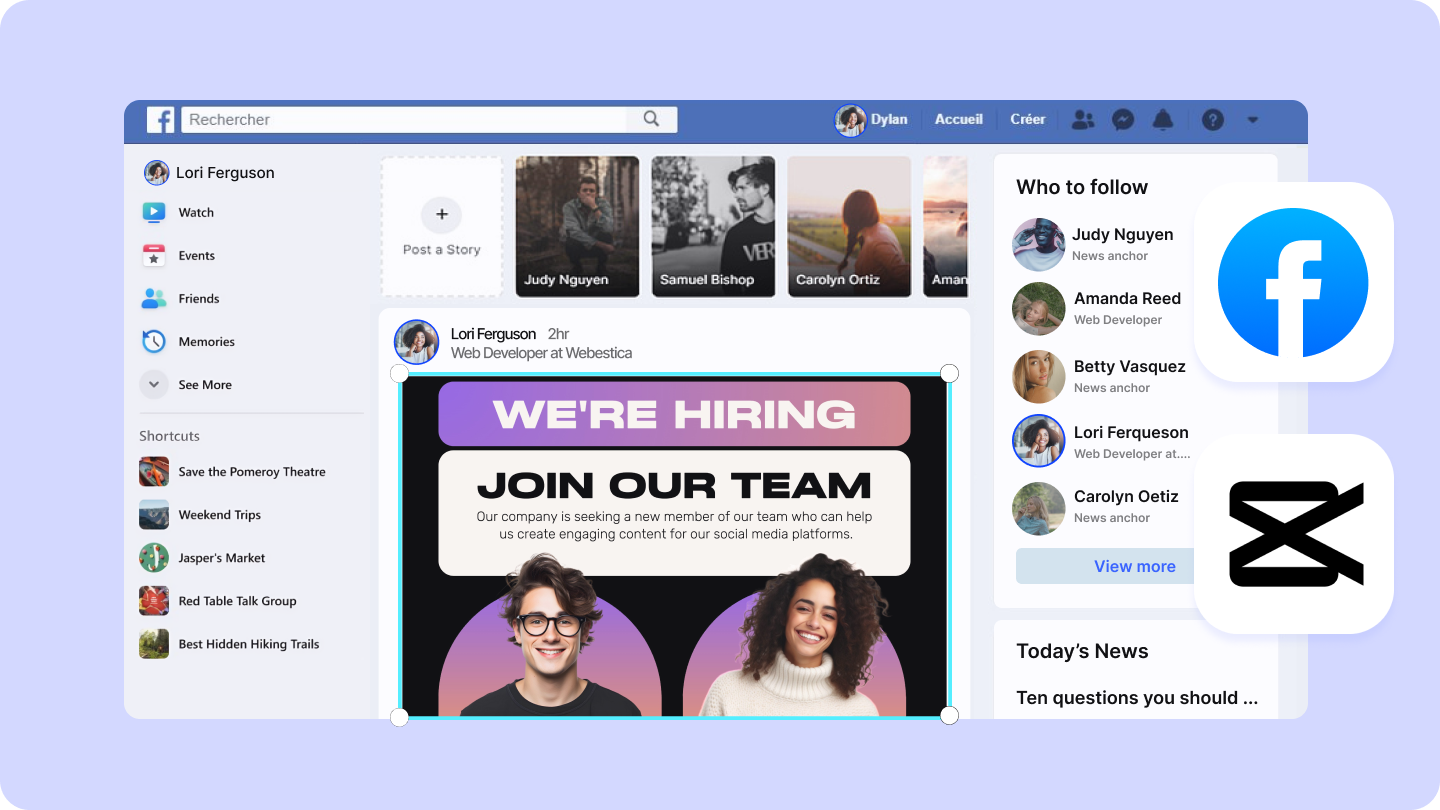Open friend requests icon in header
The width and height of the screenshot is (1440, 810).
1083,120
